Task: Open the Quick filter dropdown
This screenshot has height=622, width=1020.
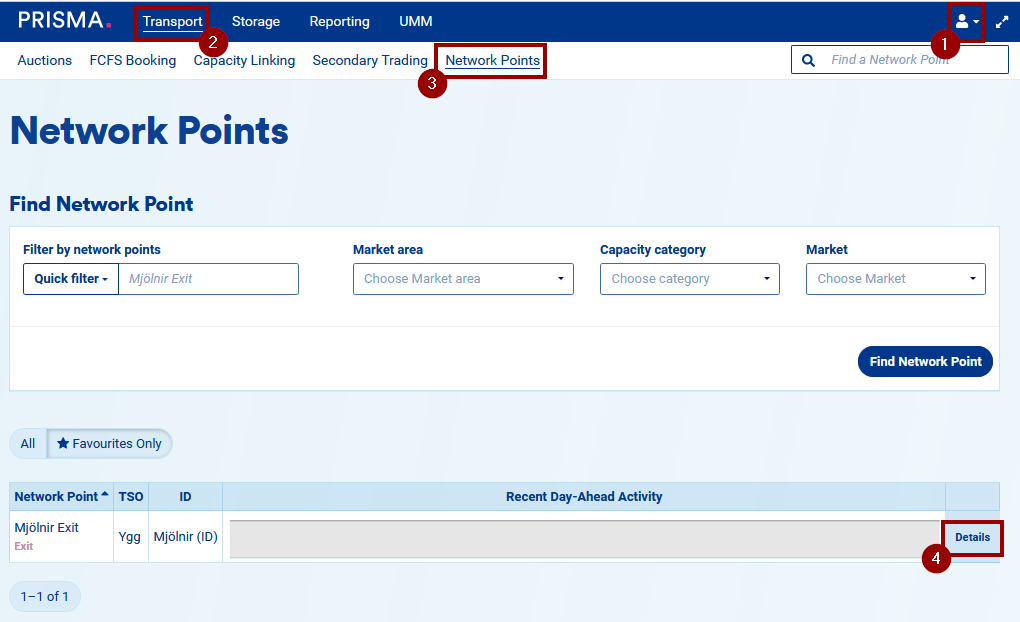Action: tap(70, 278)
